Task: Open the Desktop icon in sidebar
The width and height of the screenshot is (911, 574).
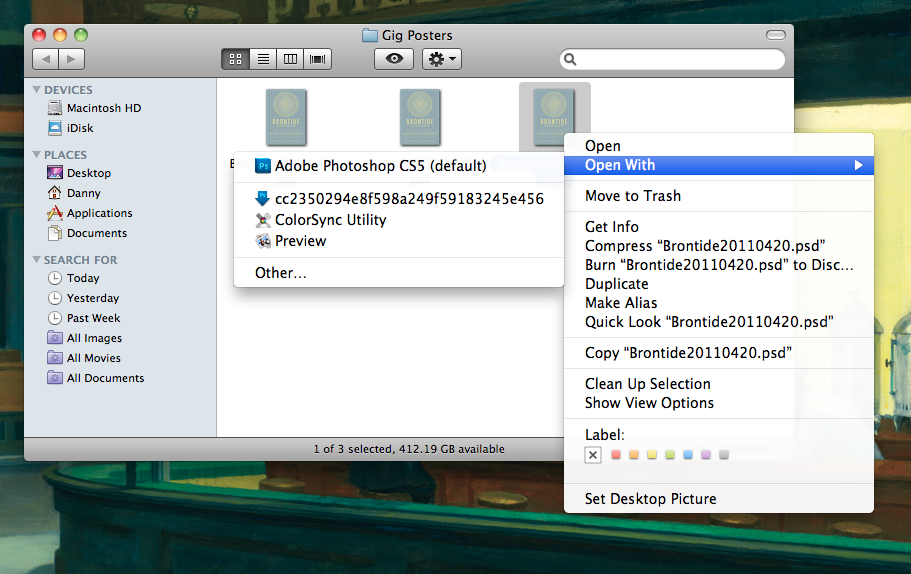Action: [x=55, y=173]
